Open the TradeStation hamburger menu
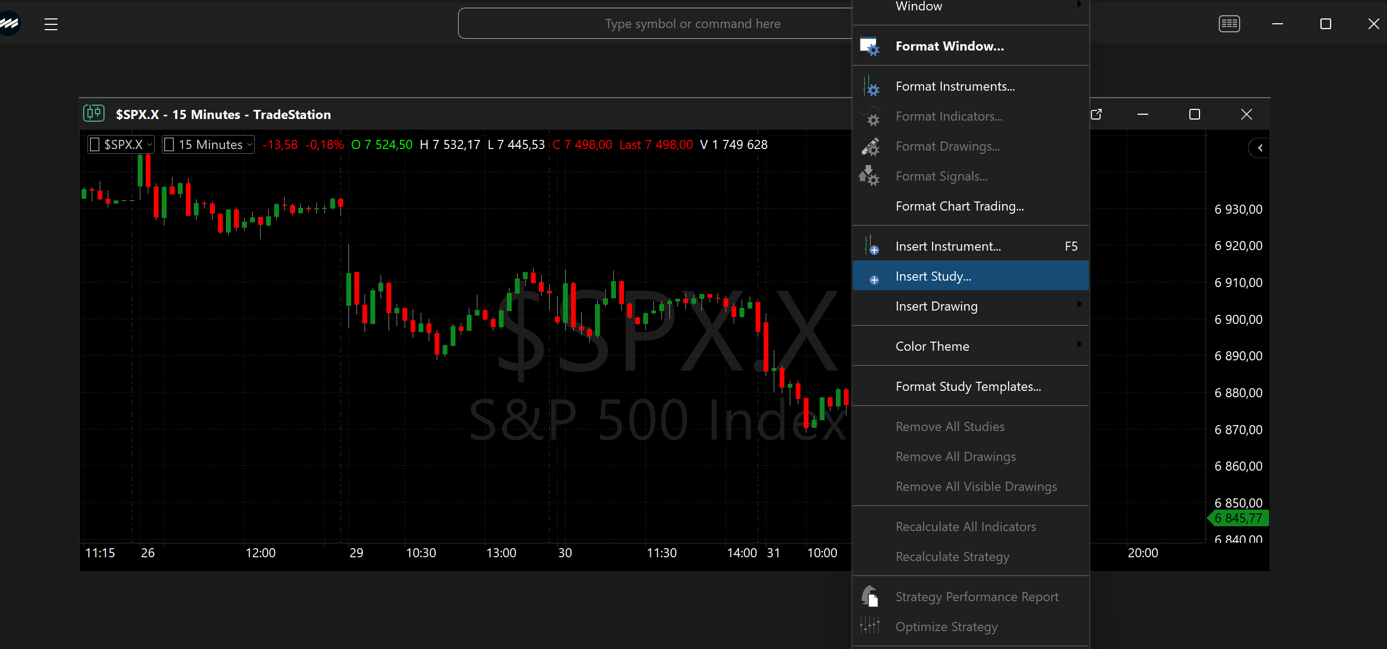The image size is (1387, 649). (x=51, y=24)
